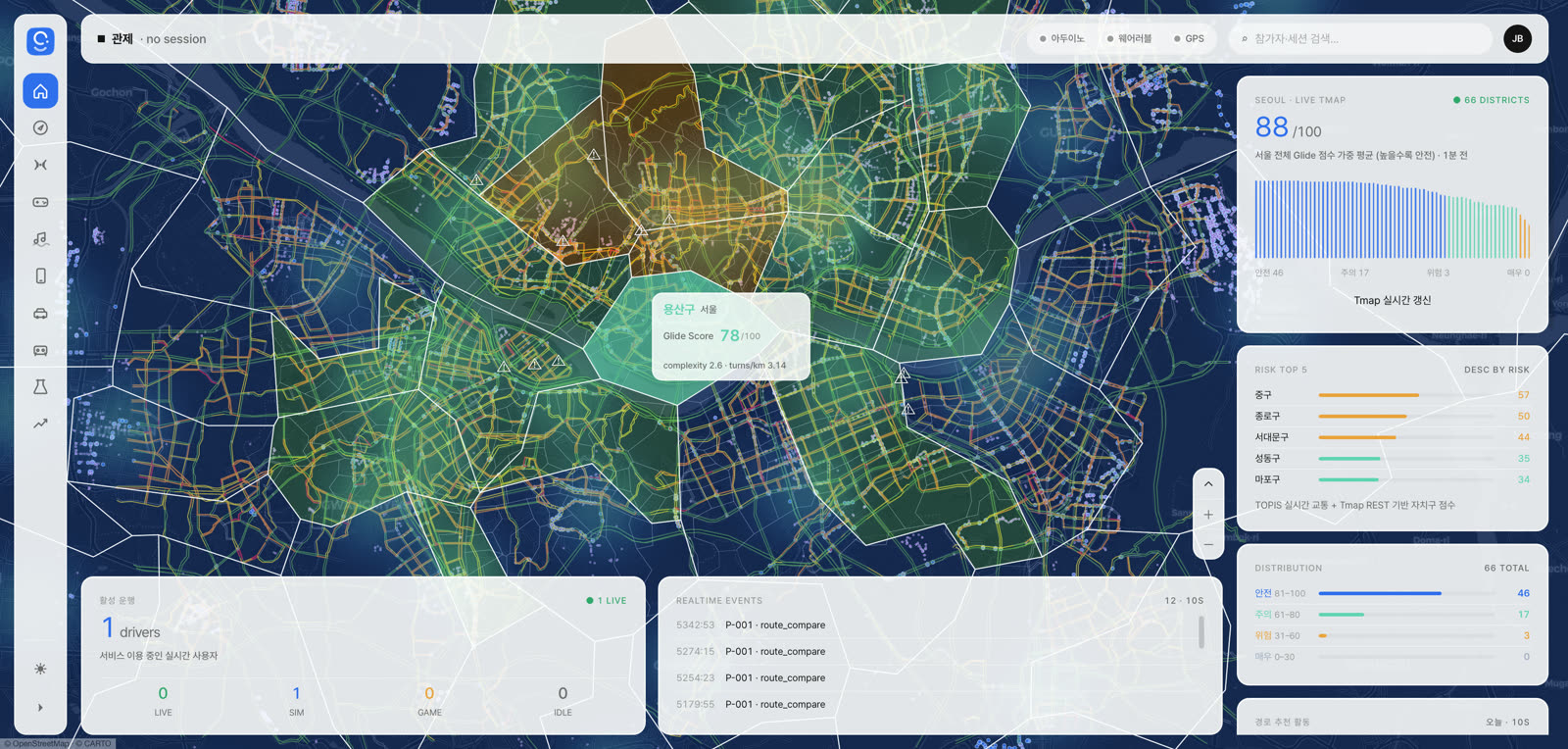Open the home dashboard icon in sidebar
1568x749 pixels.
point(40,91)
